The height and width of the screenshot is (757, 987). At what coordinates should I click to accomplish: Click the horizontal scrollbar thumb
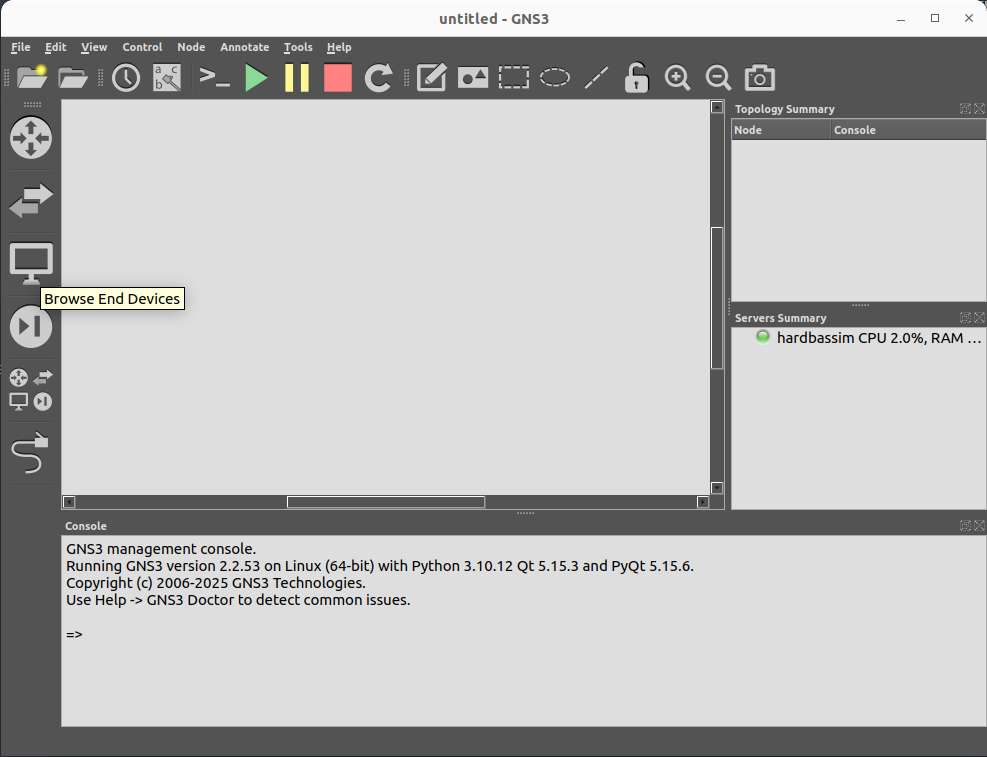click(x=386, y=502)
